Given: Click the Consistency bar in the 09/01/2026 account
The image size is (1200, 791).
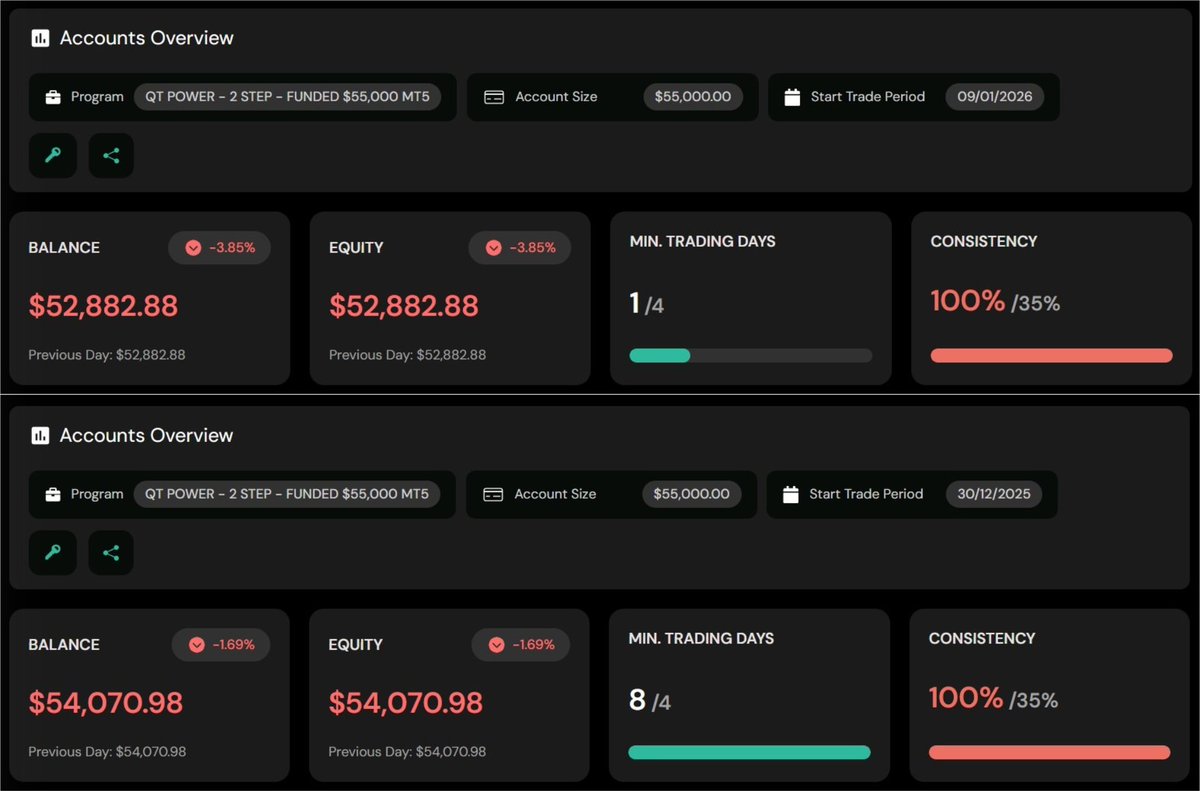Looking at the screenshot, I should click(1051, 355).
